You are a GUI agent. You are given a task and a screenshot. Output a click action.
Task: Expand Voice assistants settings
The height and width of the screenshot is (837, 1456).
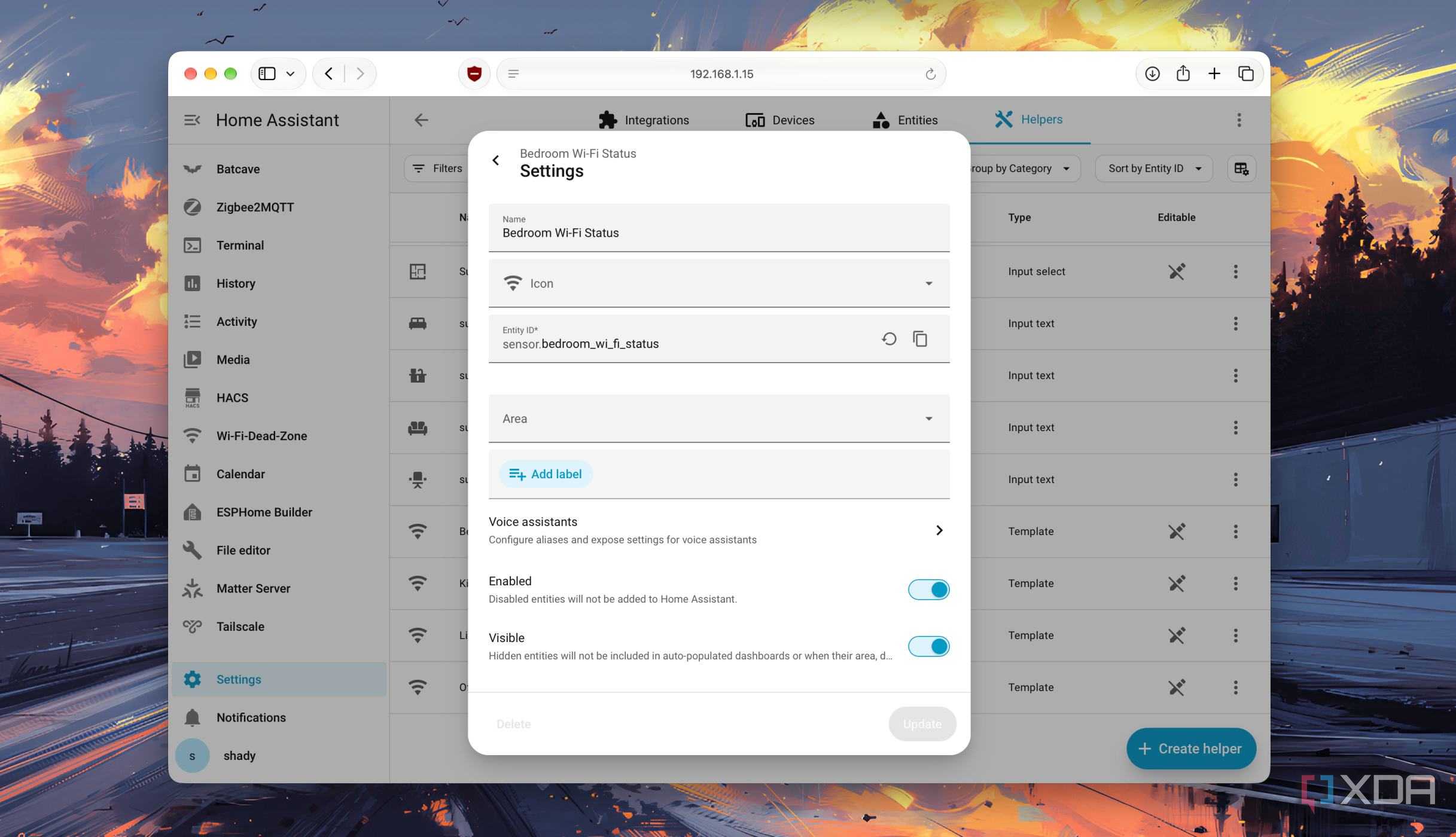coord(719,530)
